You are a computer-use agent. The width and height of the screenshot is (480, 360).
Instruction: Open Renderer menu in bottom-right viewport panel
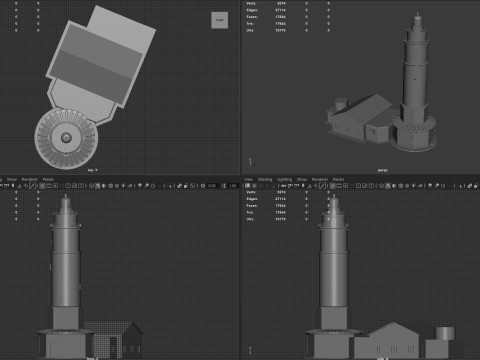coord(320,179)
